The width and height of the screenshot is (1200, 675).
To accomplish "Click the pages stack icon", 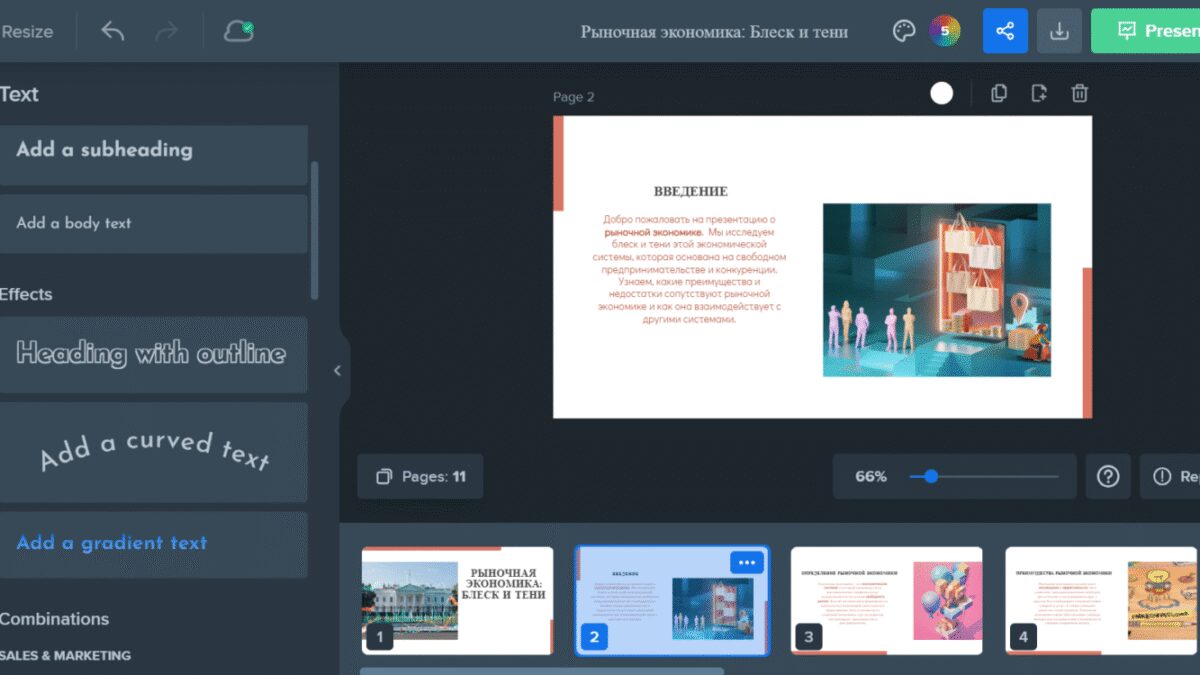I will tap(383, 477).
